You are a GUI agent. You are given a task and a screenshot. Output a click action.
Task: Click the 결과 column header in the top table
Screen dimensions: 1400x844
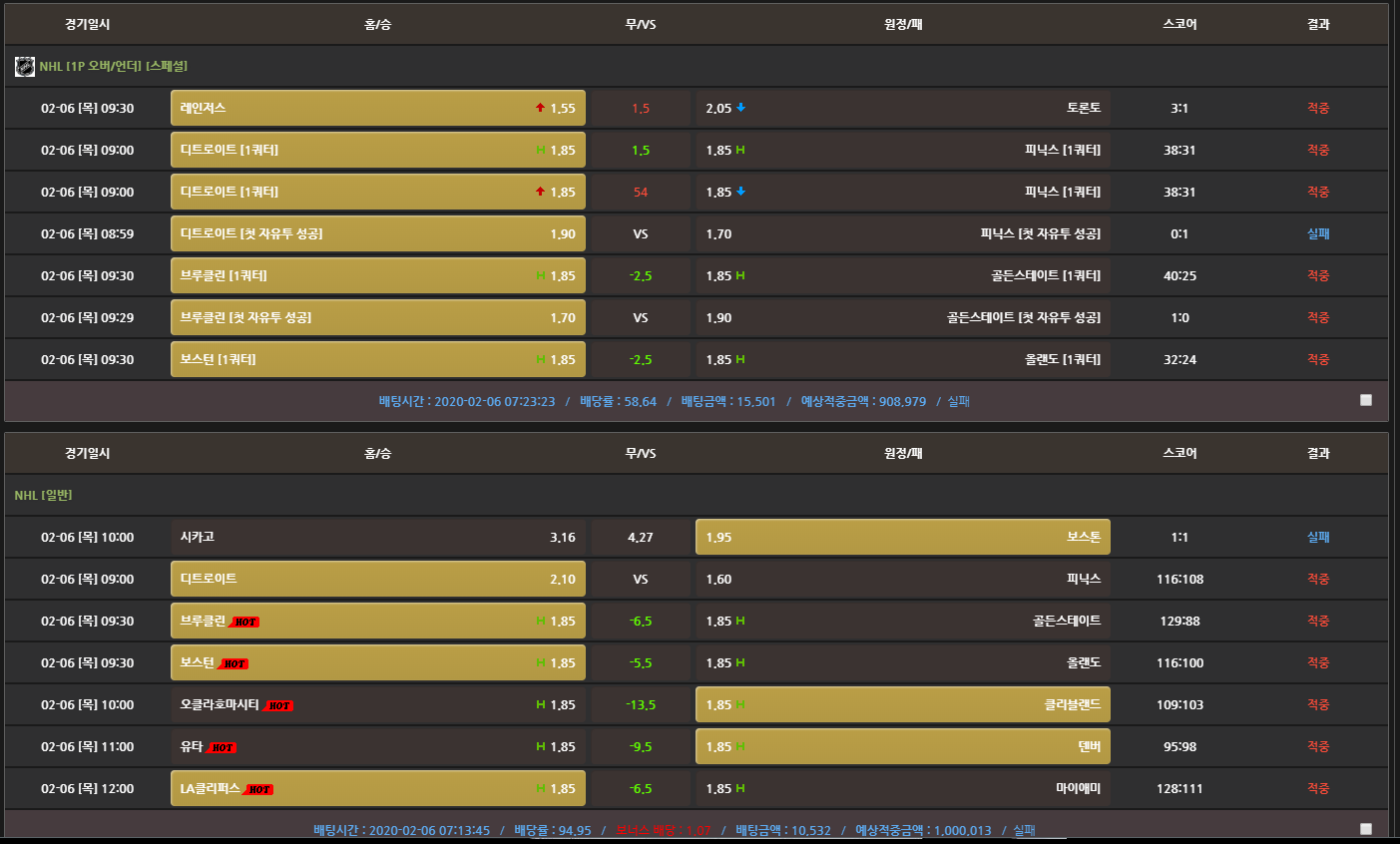point(1318,24)
